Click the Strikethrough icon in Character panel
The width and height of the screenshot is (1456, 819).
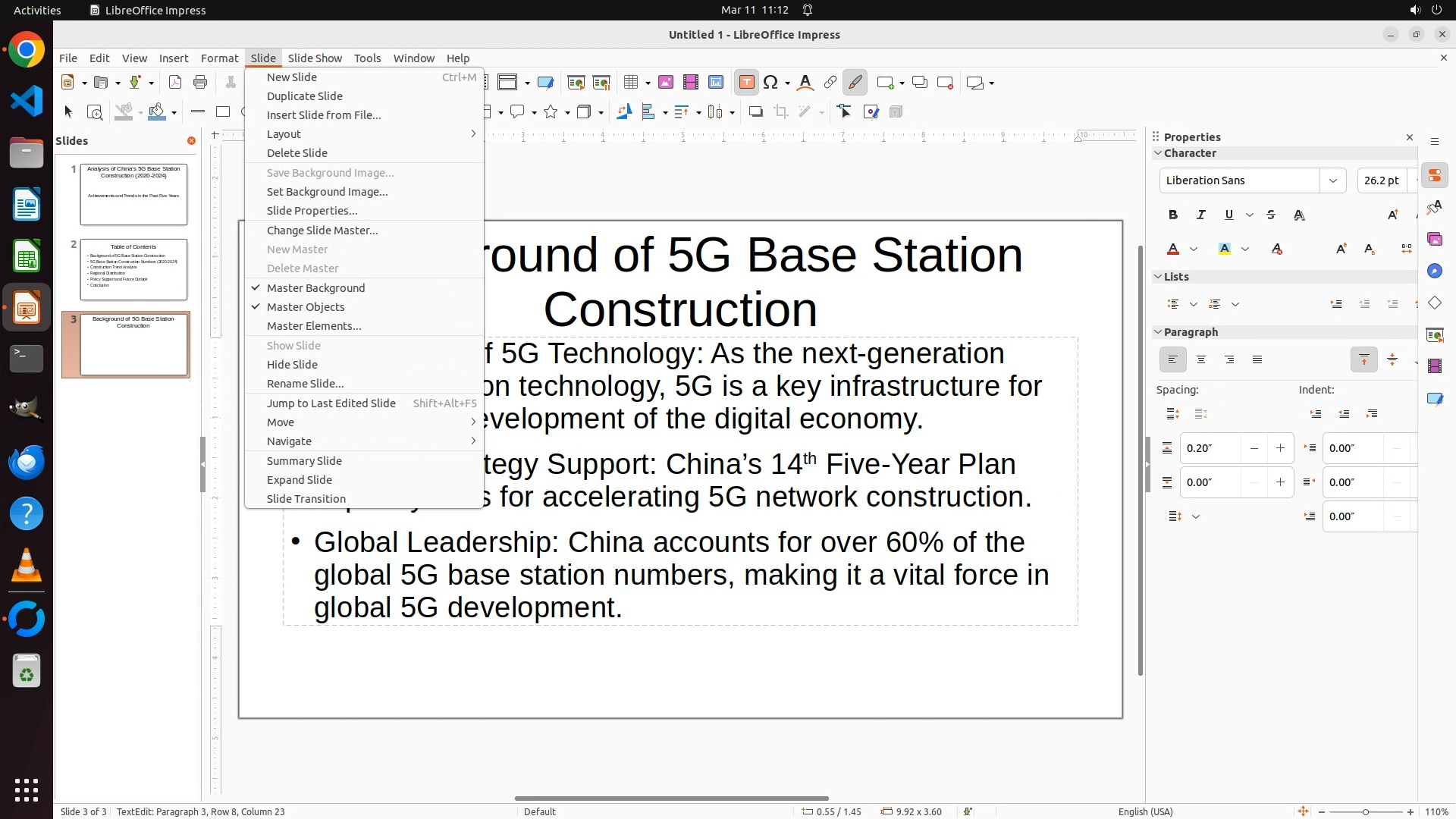point(1271,215)
